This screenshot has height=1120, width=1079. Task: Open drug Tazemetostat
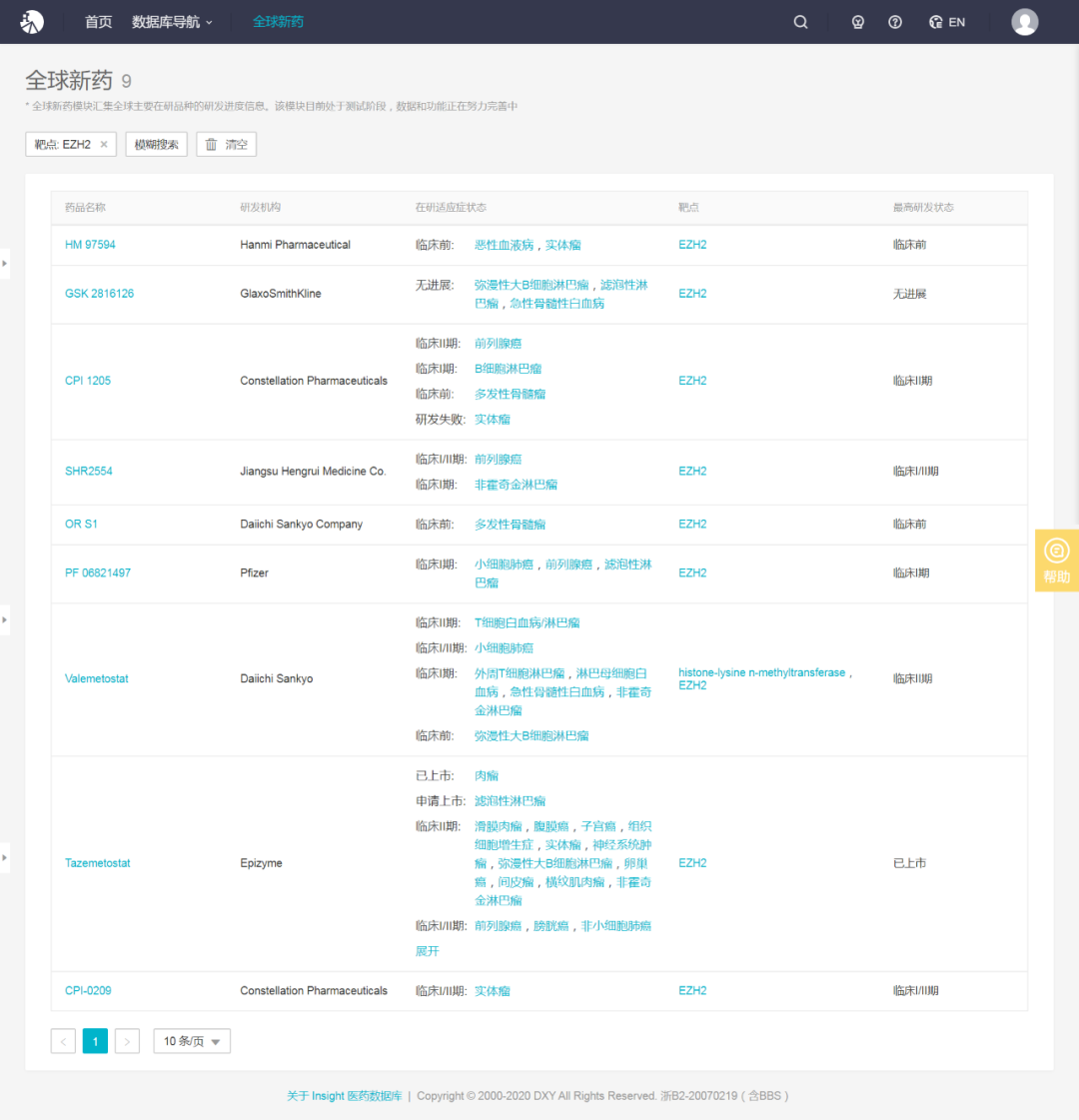(97, 863)
